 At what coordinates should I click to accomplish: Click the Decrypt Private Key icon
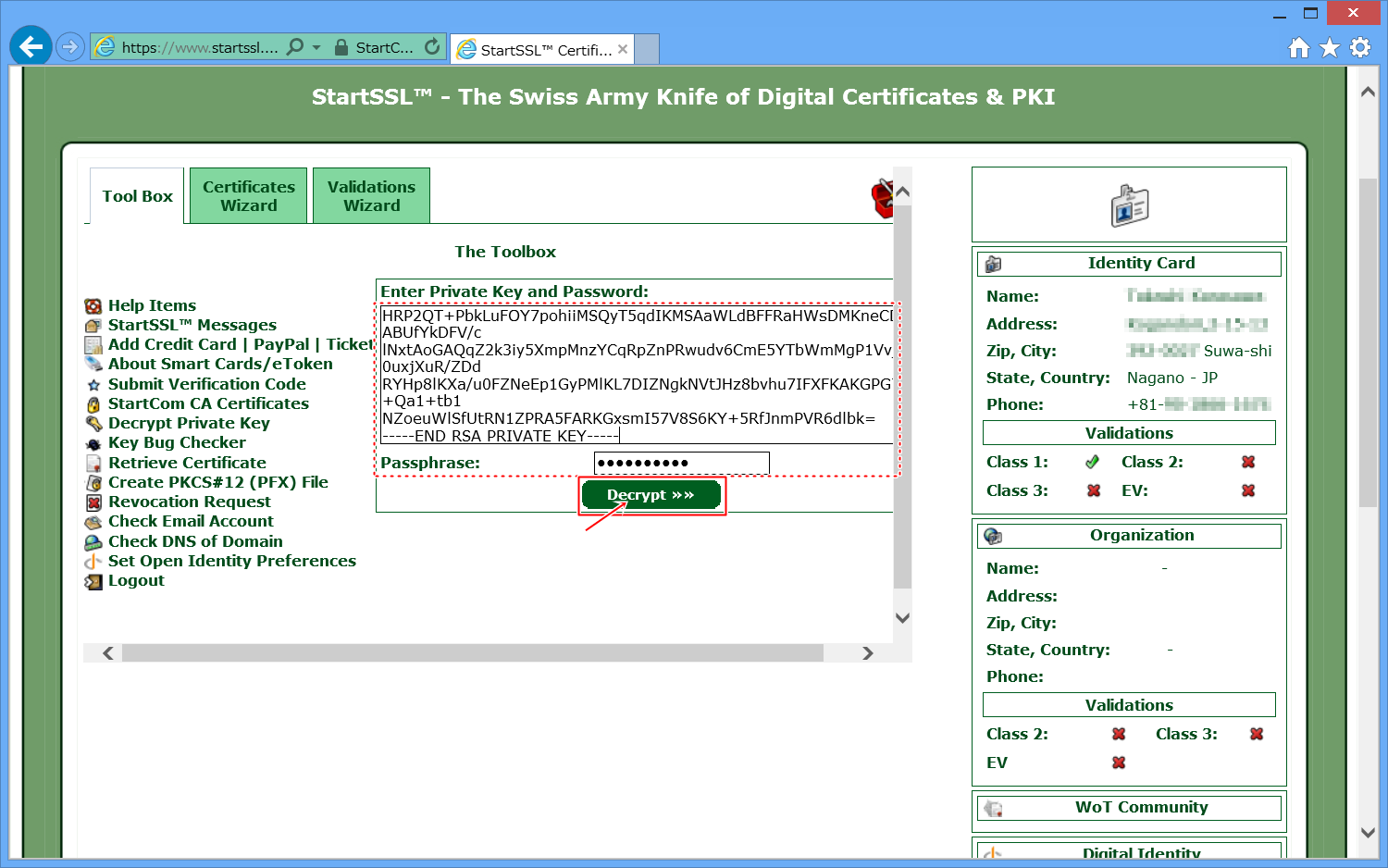click(93, 424)
